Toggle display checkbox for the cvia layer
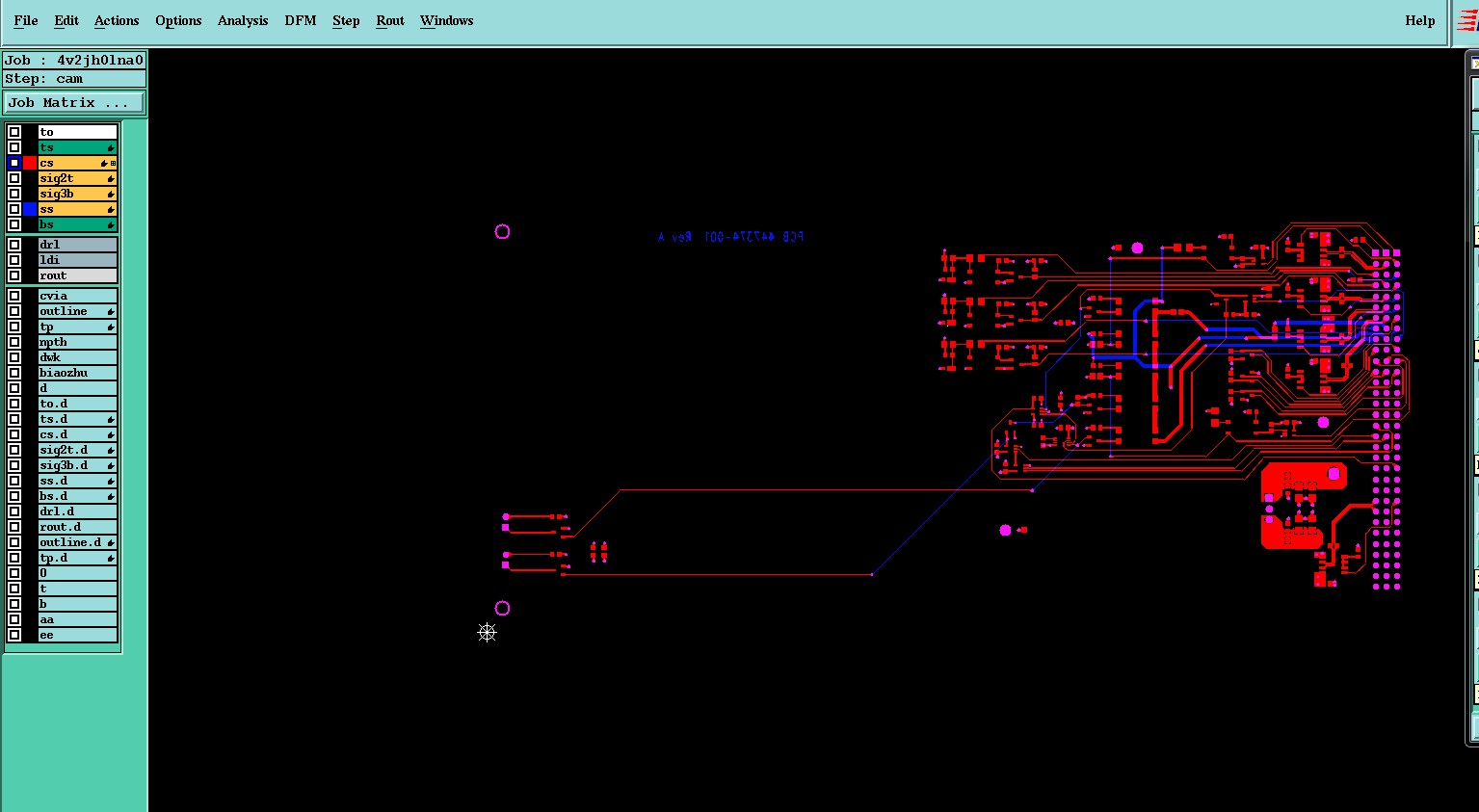Image resolution: width=1479 pixels, height=812 pixels. click(14, 296)
